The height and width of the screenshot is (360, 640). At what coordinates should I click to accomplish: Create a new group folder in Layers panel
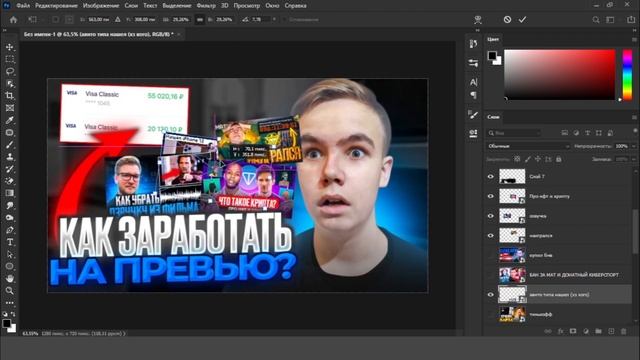click(x=598, y=331)
